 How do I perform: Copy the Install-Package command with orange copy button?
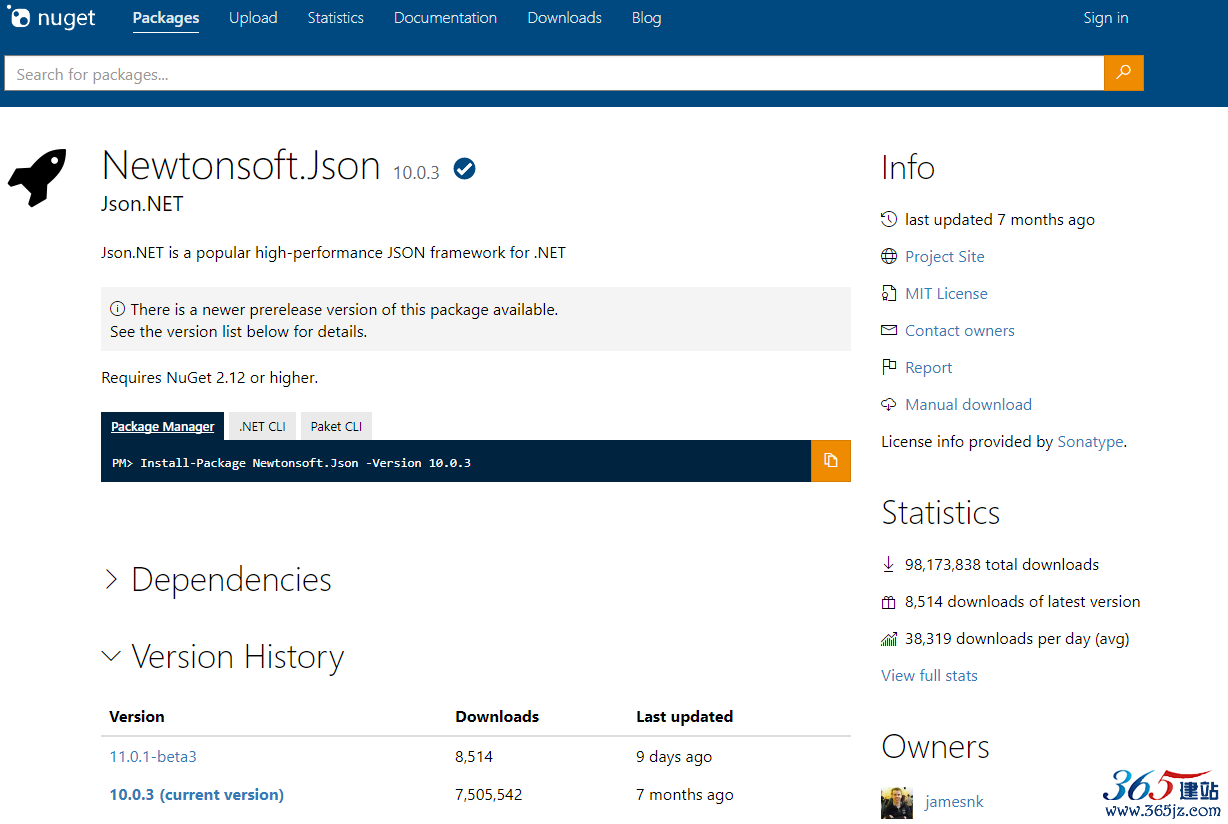point(830,461)
